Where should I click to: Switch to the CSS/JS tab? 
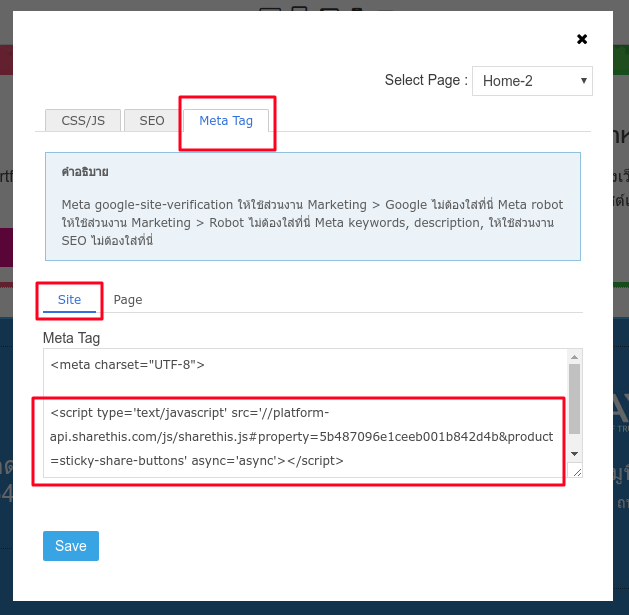pyautogui.click(x=83, y=121)
